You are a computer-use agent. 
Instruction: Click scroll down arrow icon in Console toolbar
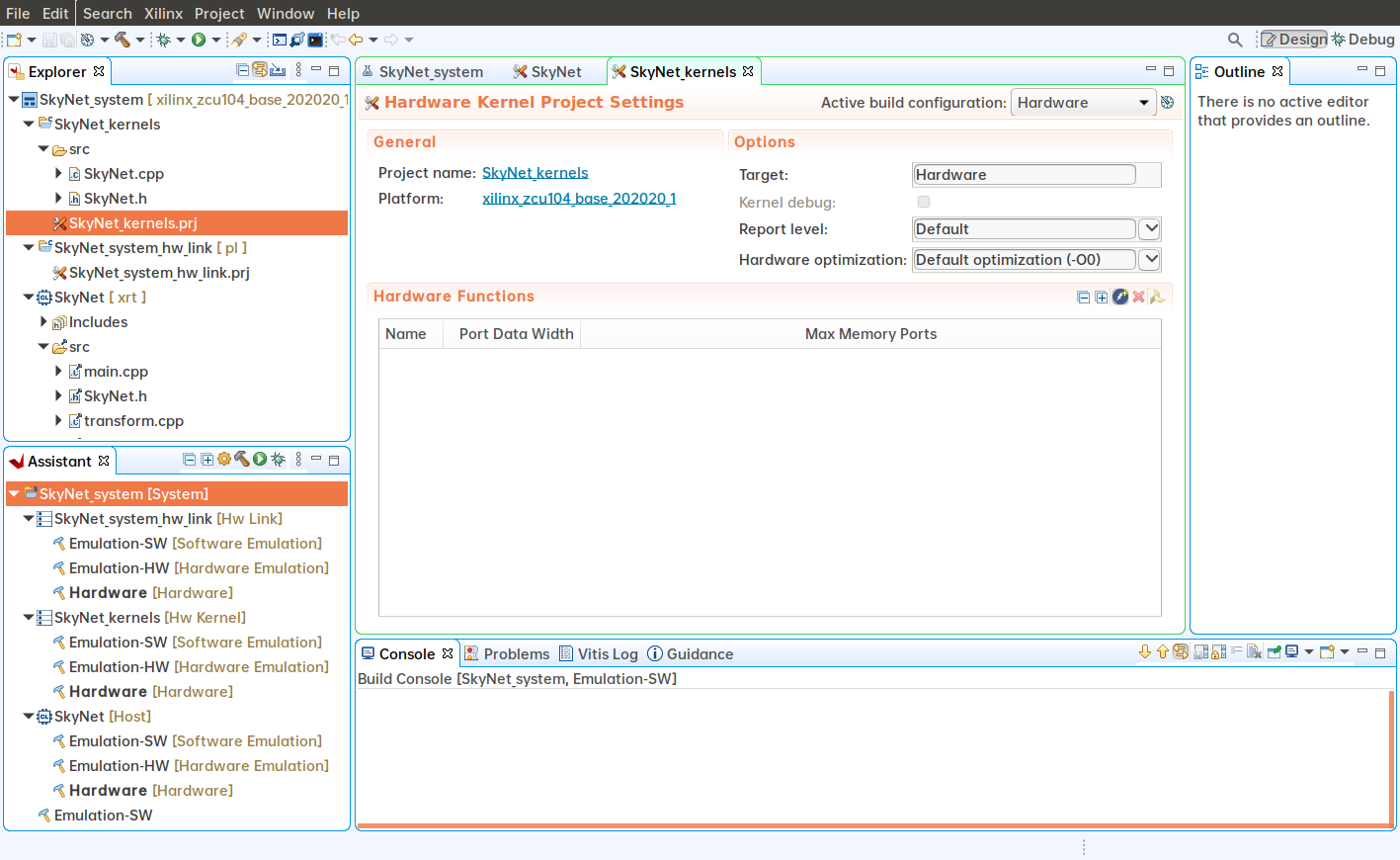1145,652
